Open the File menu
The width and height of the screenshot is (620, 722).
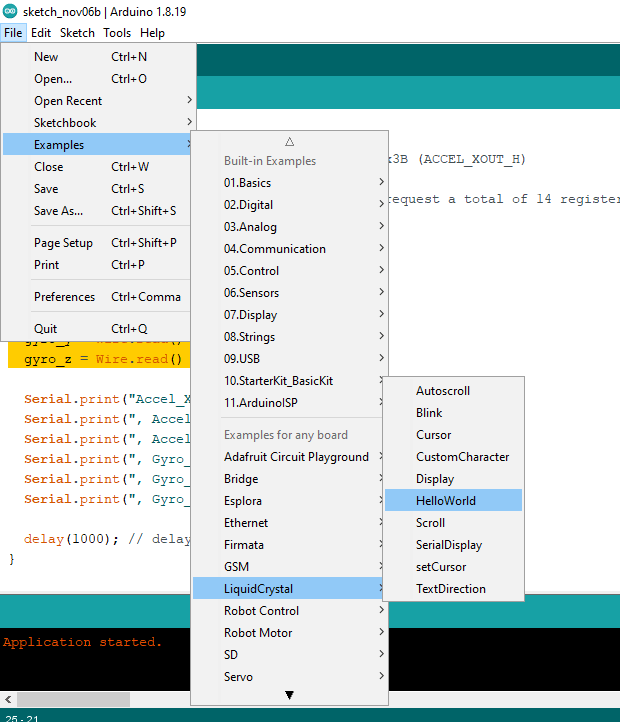(13, 33)
